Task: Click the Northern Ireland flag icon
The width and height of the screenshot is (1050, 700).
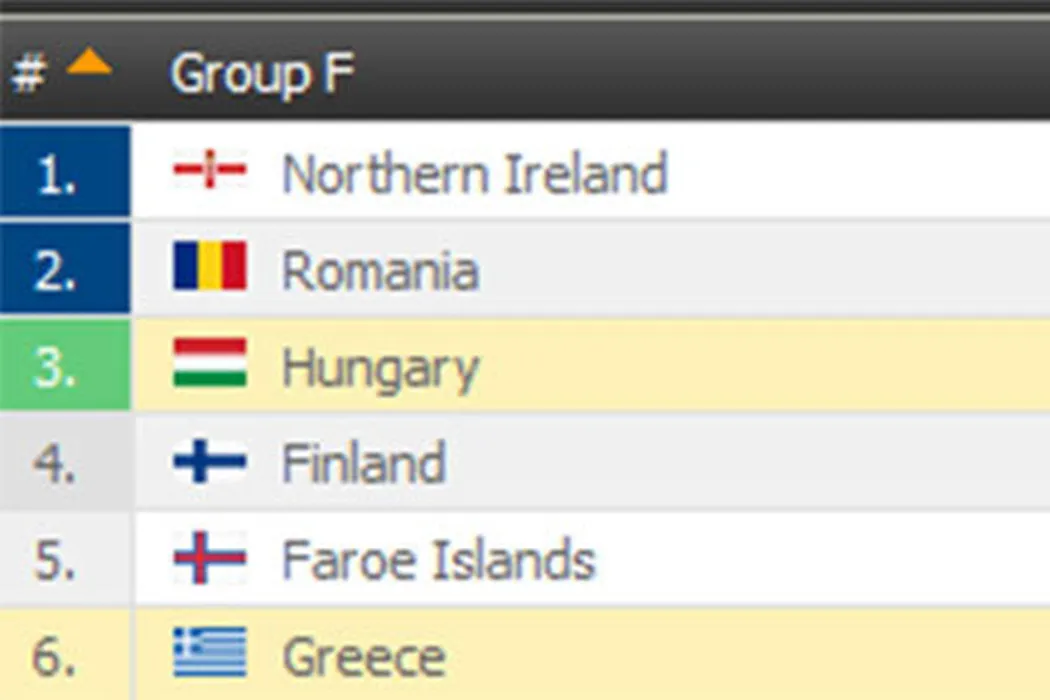Action: click(x=209, y=171)
